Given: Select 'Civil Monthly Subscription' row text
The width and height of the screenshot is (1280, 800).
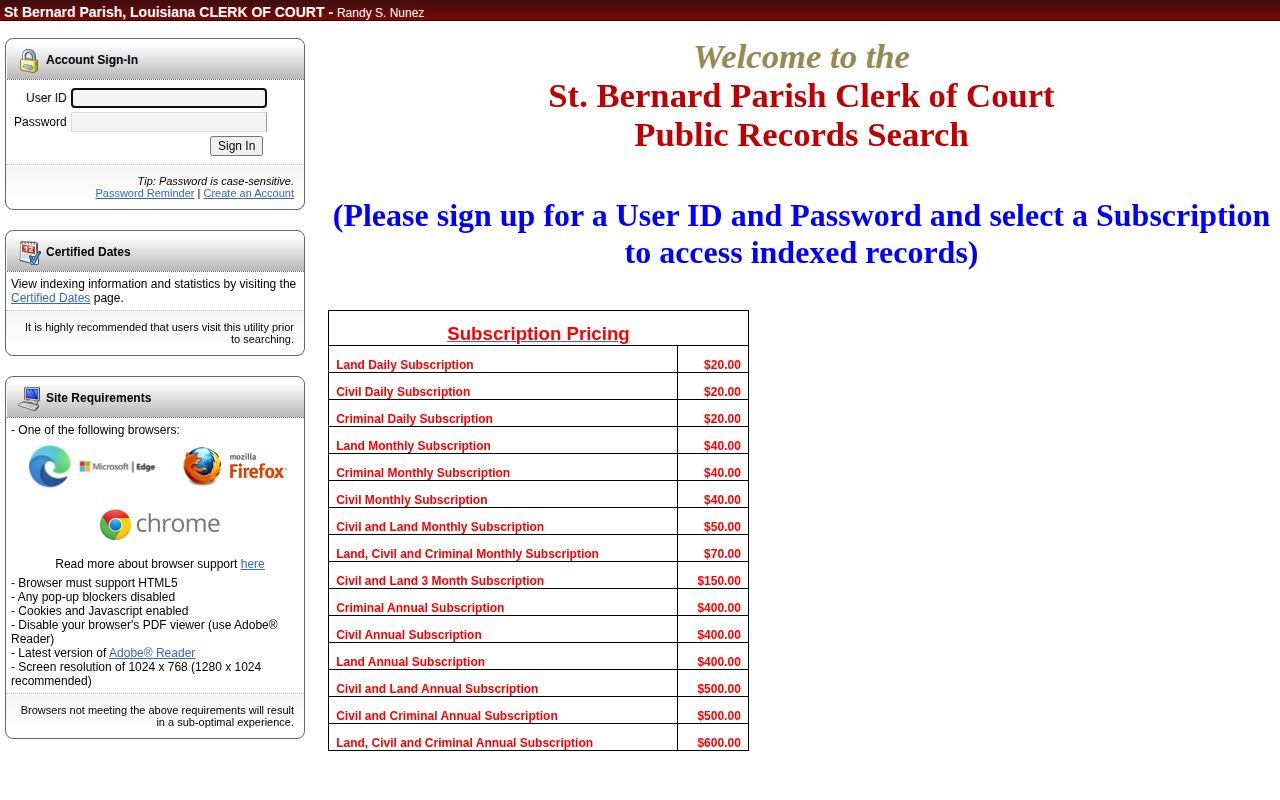Looking at the screenshot, I should coord(412,500).
